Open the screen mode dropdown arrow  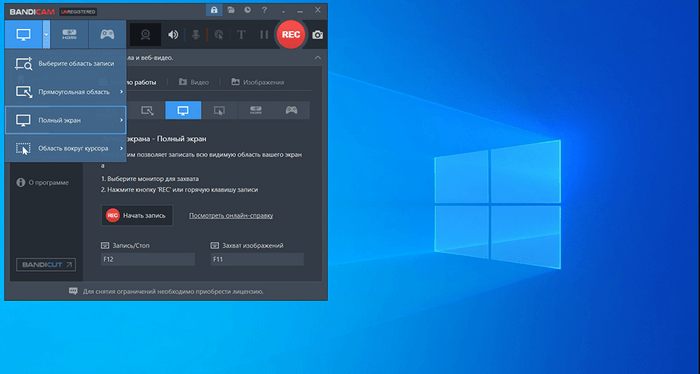pos(46,34)
